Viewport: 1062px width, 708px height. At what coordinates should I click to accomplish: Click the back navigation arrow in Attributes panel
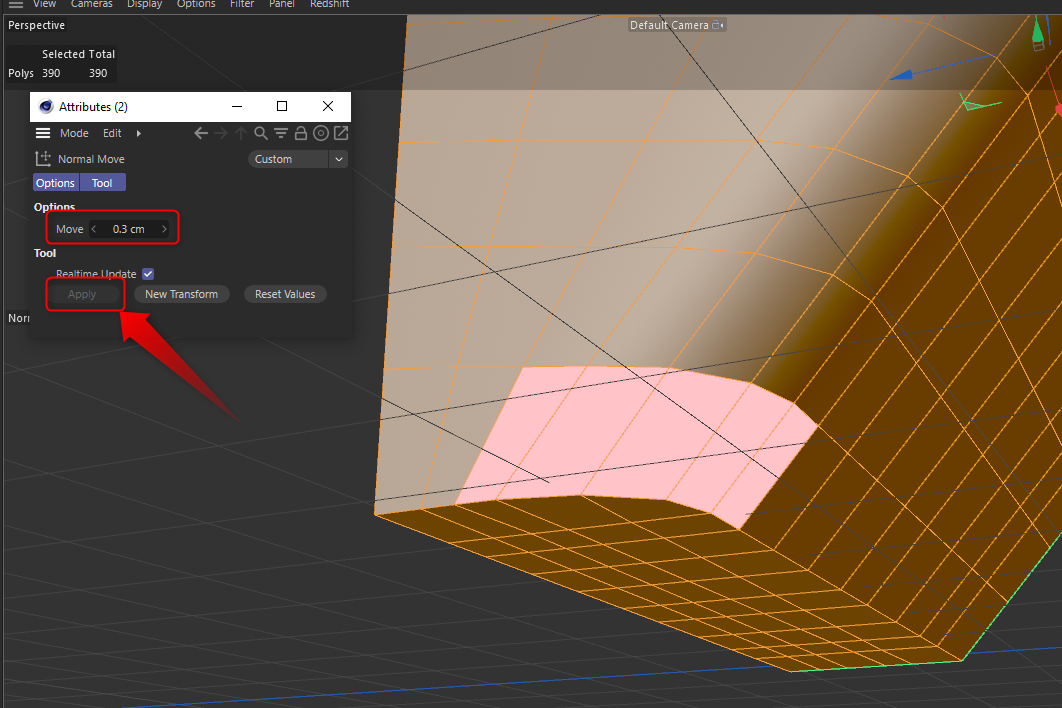[200, 133]
